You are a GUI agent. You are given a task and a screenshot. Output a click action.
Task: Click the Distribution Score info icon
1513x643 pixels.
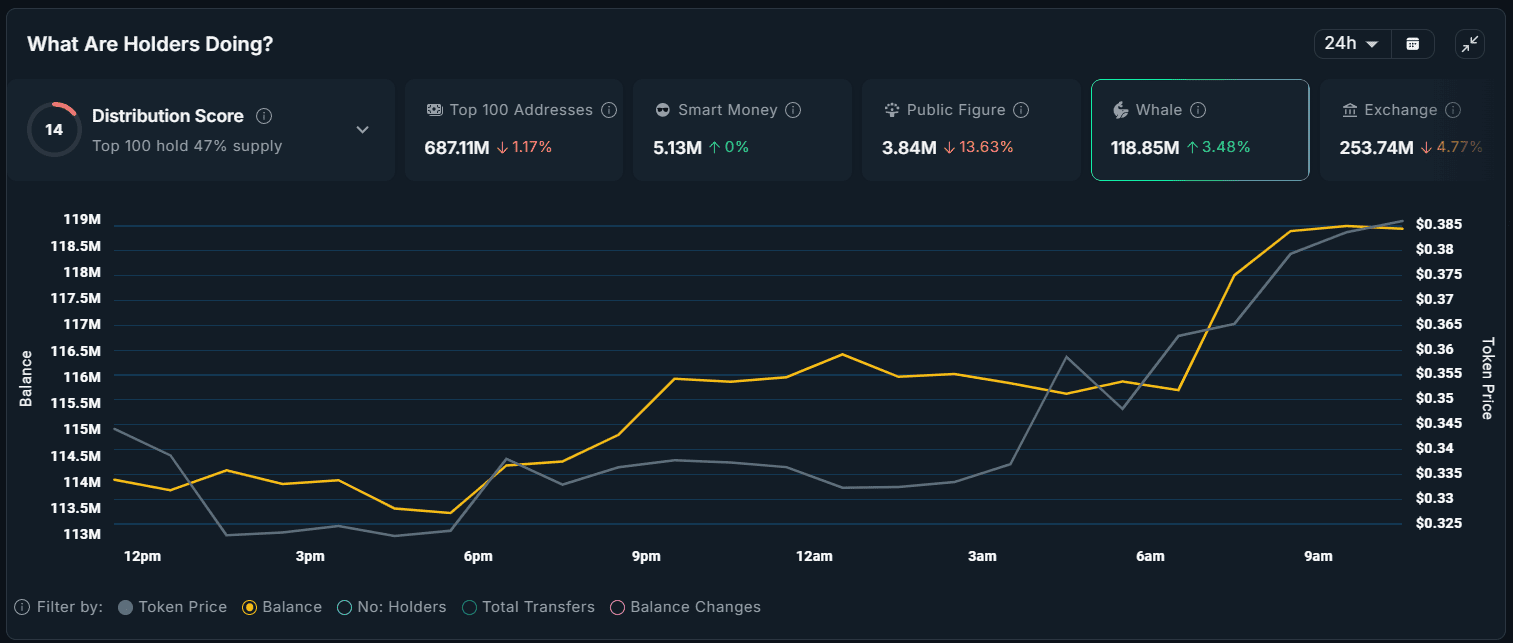[x=263, y=115]
